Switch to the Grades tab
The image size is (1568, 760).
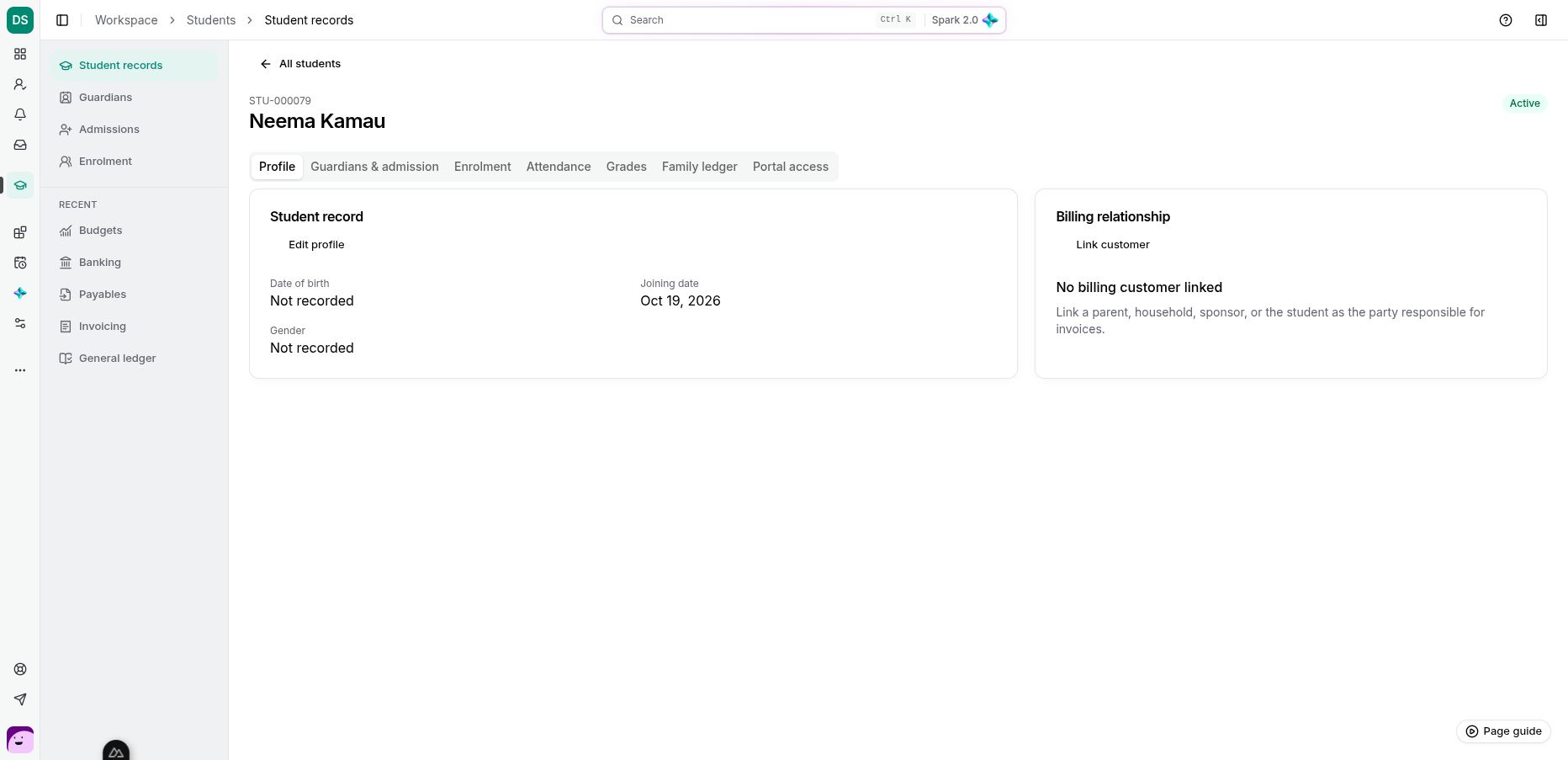click(x=627, y=167)
